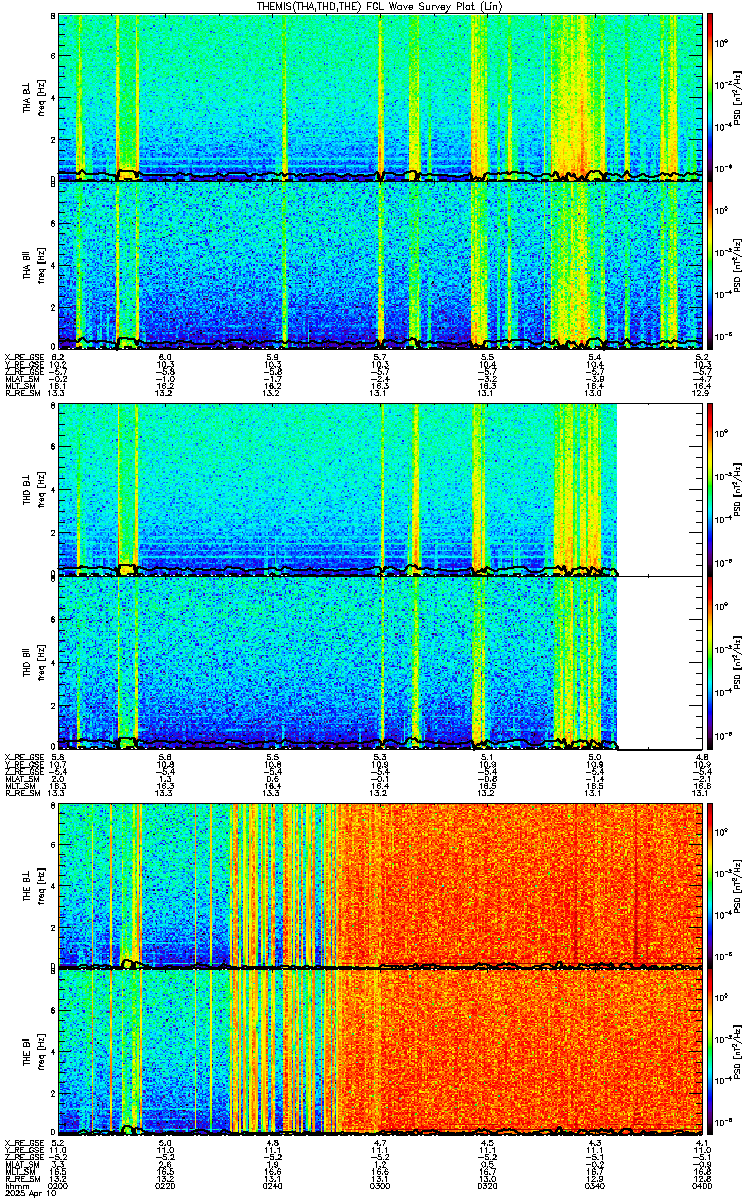
Task: Click the THE B-parallel spectrogram panel
Action: [381, 1053]
